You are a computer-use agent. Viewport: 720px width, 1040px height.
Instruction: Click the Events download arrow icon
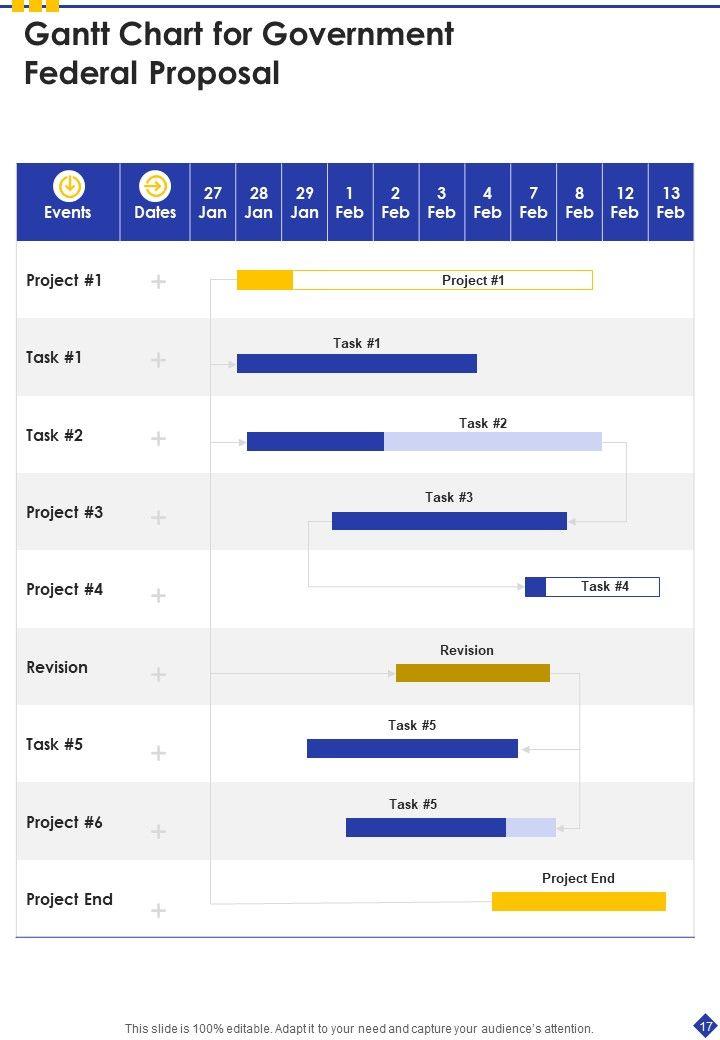pyautogui.click(x=68, y=186)
